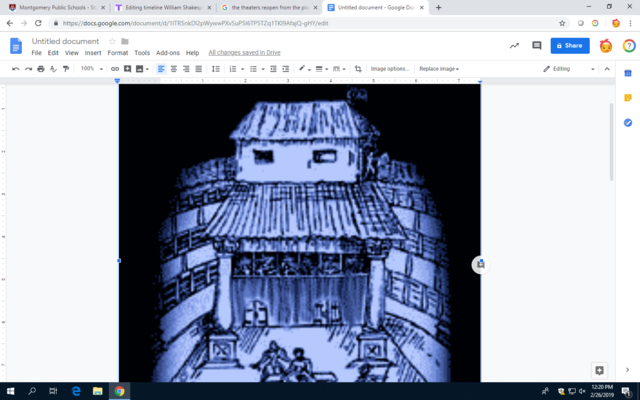Open Windows Start menu
Viewport: 640px width, 400px height.
11,391
